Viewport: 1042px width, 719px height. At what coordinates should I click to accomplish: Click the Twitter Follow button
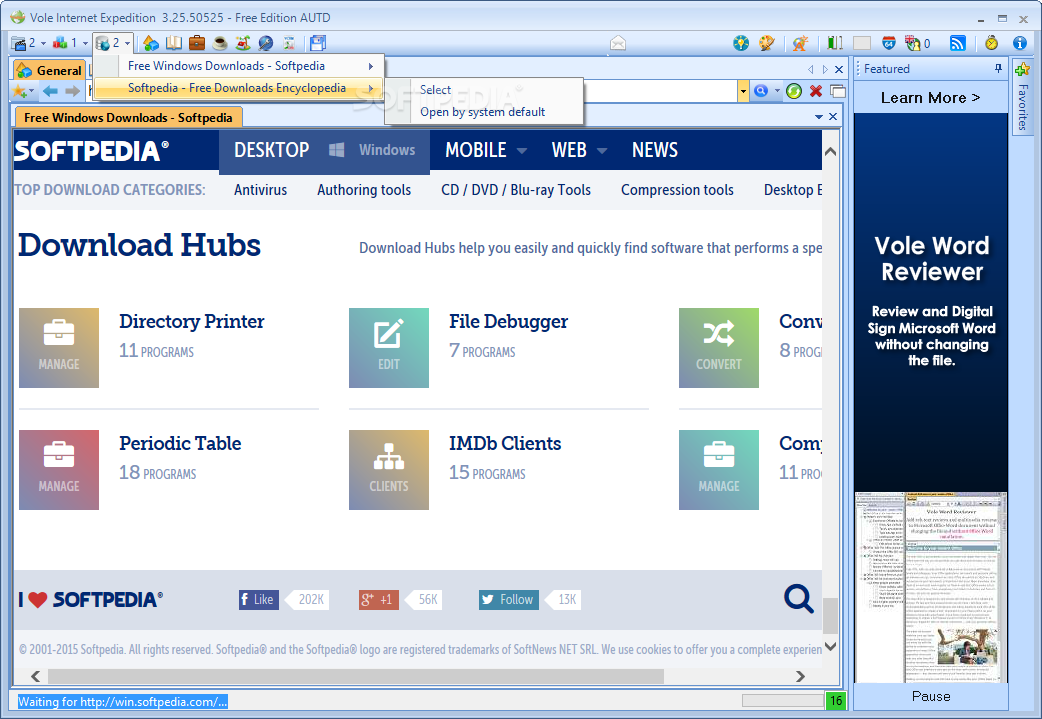(x=508, y=599)
